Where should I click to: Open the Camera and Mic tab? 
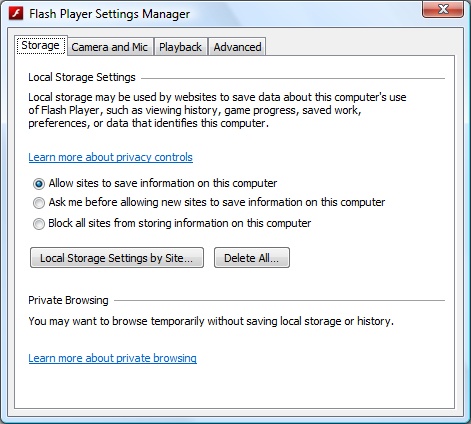tap(110, 47)
